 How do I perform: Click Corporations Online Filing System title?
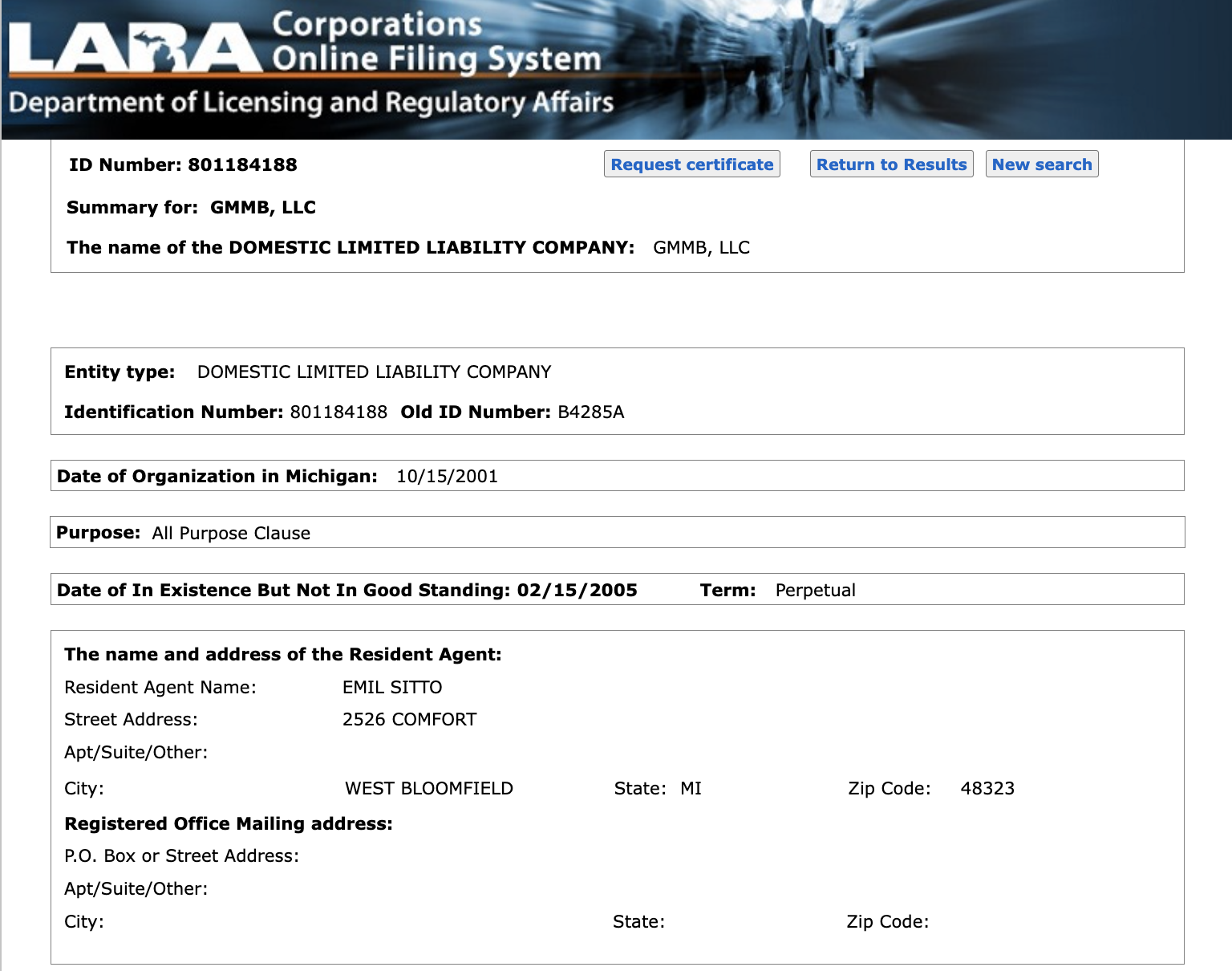coord(436,42)
